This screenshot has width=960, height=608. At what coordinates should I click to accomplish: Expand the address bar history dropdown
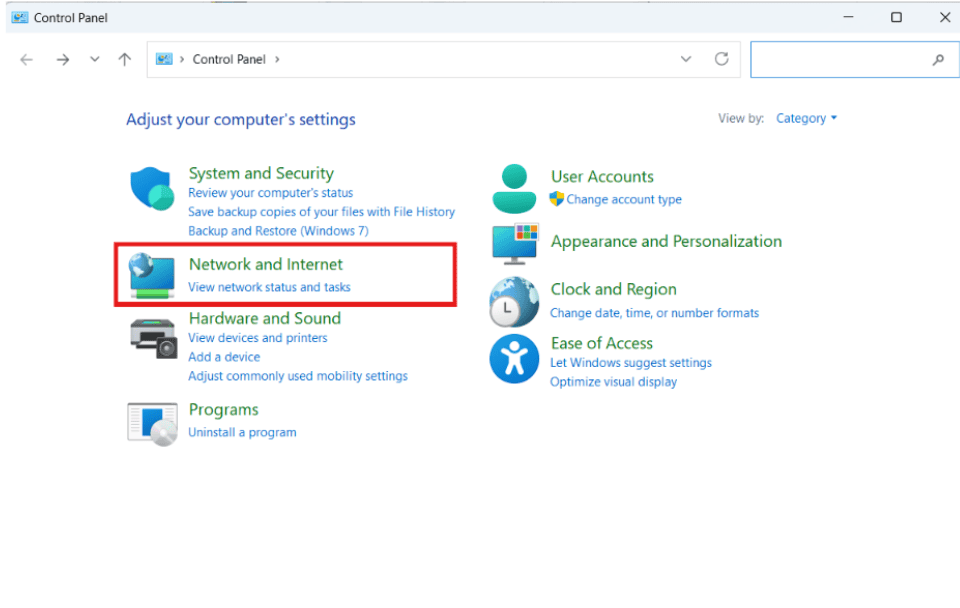[686, 59]
